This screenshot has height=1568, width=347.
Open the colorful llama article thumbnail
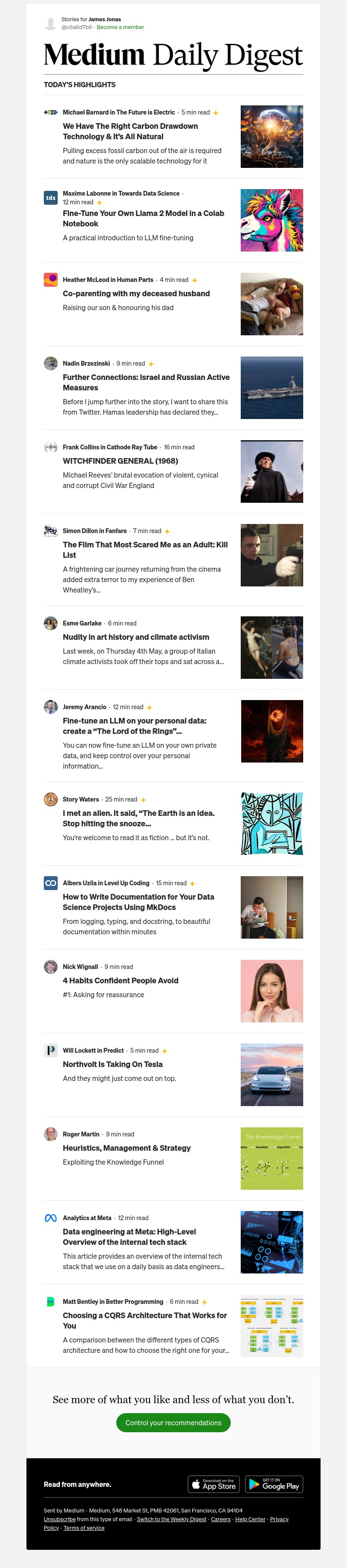tap(272, 220)
